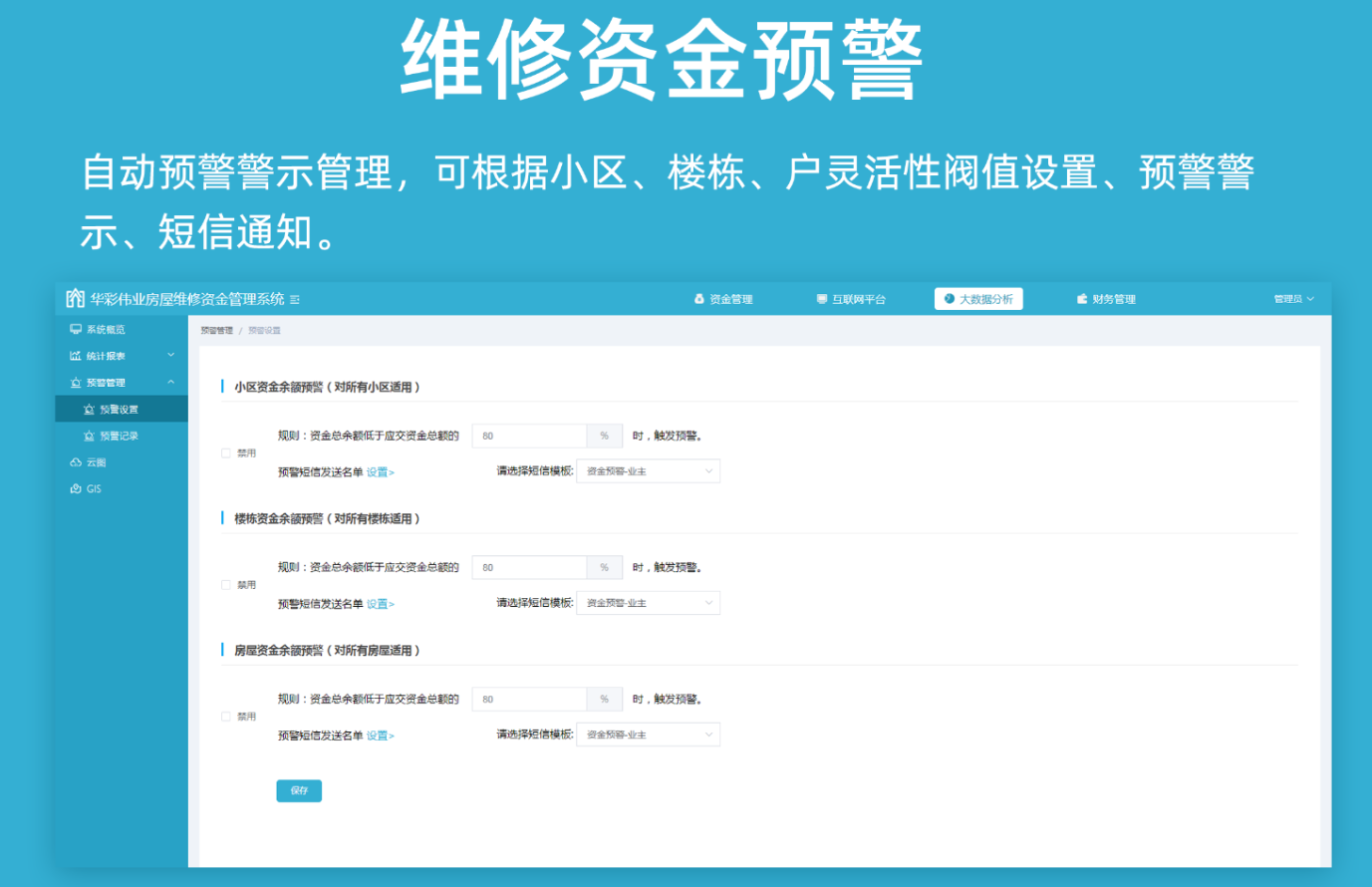Open SMS template dropdown under 小区资金余额预警

pos(649,471)
